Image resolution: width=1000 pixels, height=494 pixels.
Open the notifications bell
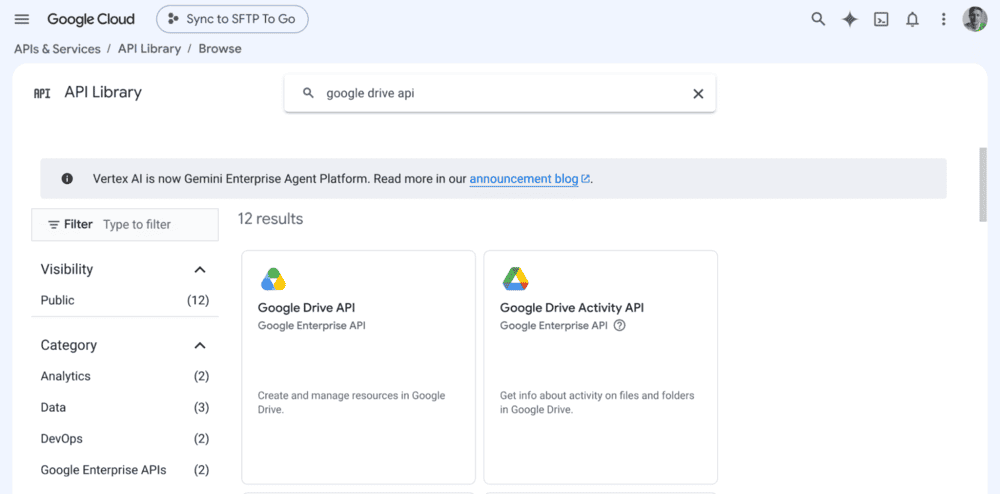point(913,19)
